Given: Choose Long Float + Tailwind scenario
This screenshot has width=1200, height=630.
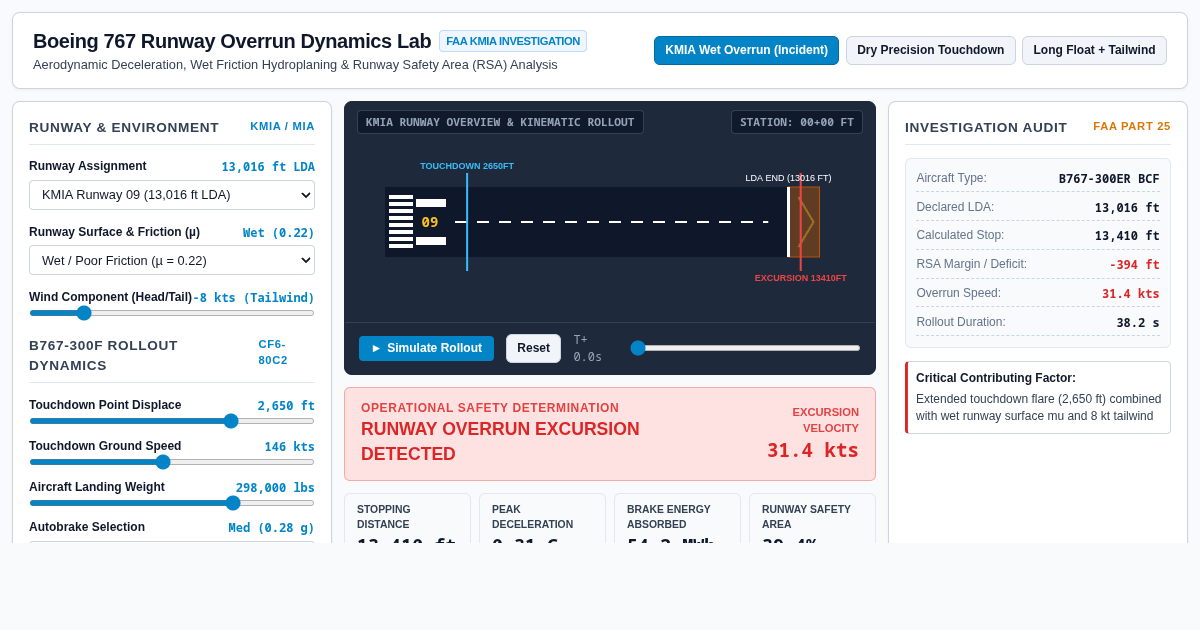Looking at the screenshot, I should pyautogui.click(x=1094, y=50).
